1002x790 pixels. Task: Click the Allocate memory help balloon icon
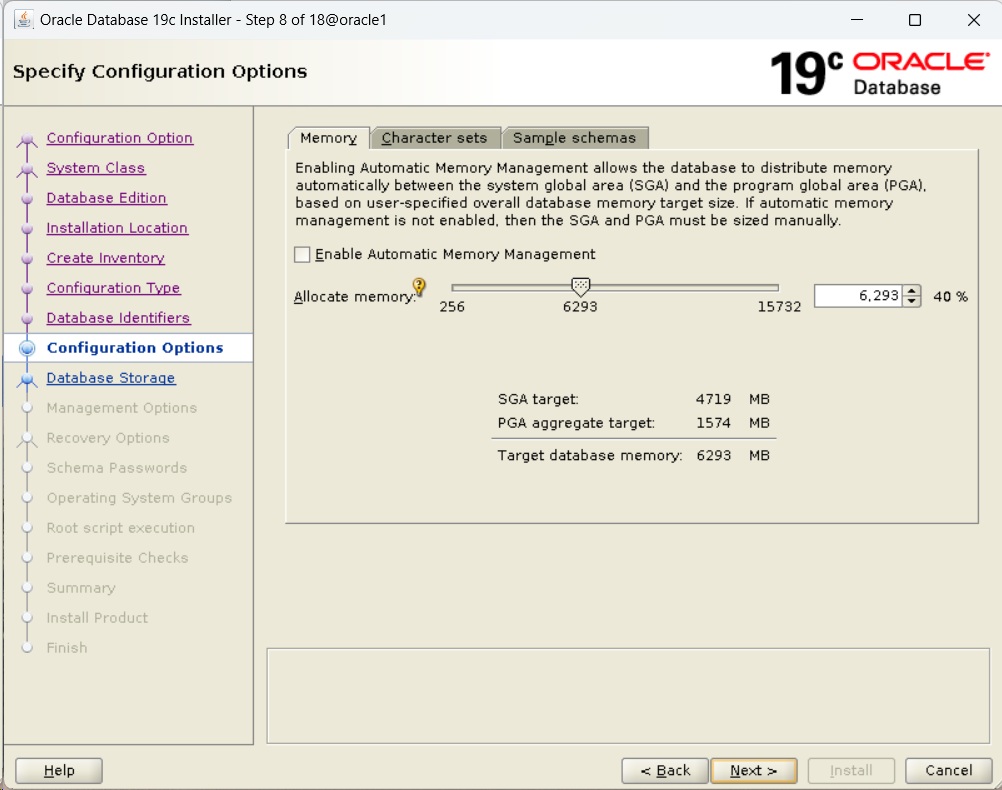pos(418,288)
